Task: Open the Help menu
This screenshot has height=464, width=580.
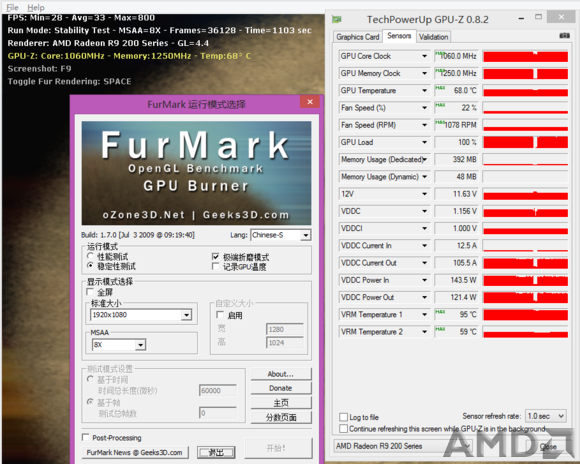Action: [x=36, y=7]
